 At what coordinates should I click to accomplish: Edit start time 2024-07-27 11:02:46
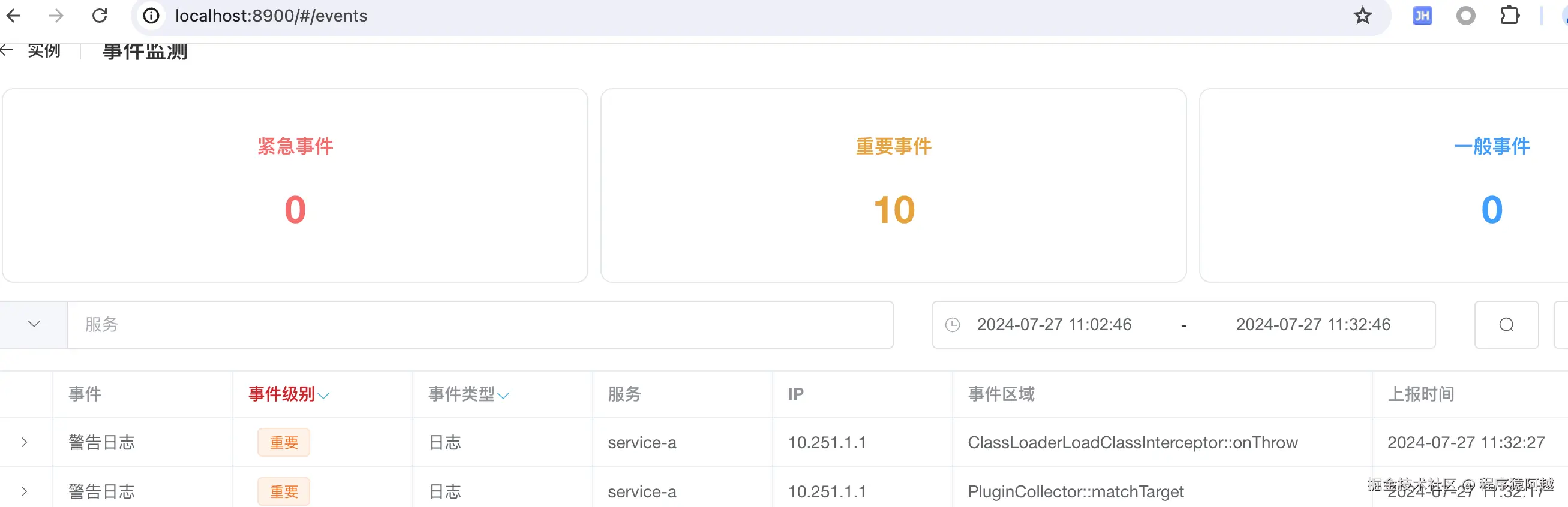[1055, 325]
